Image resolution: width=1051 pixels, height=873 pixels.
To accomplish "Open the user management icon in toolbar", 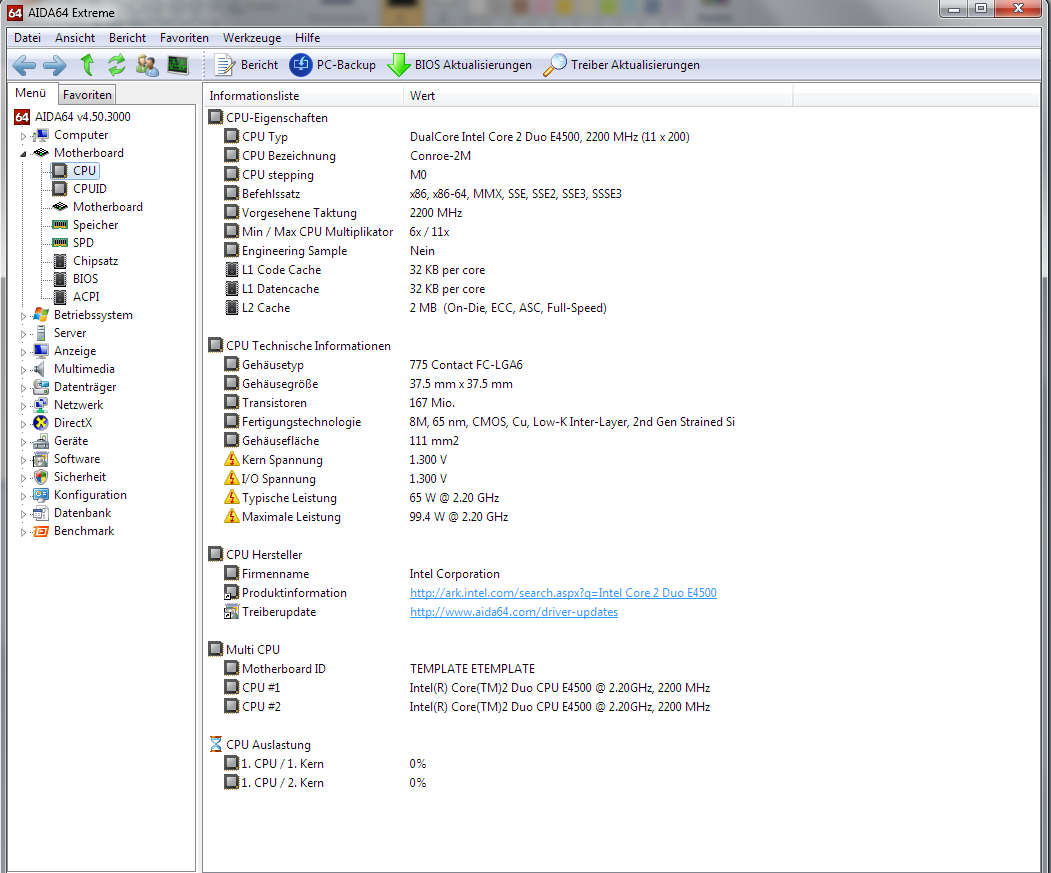I will (147, 65).
